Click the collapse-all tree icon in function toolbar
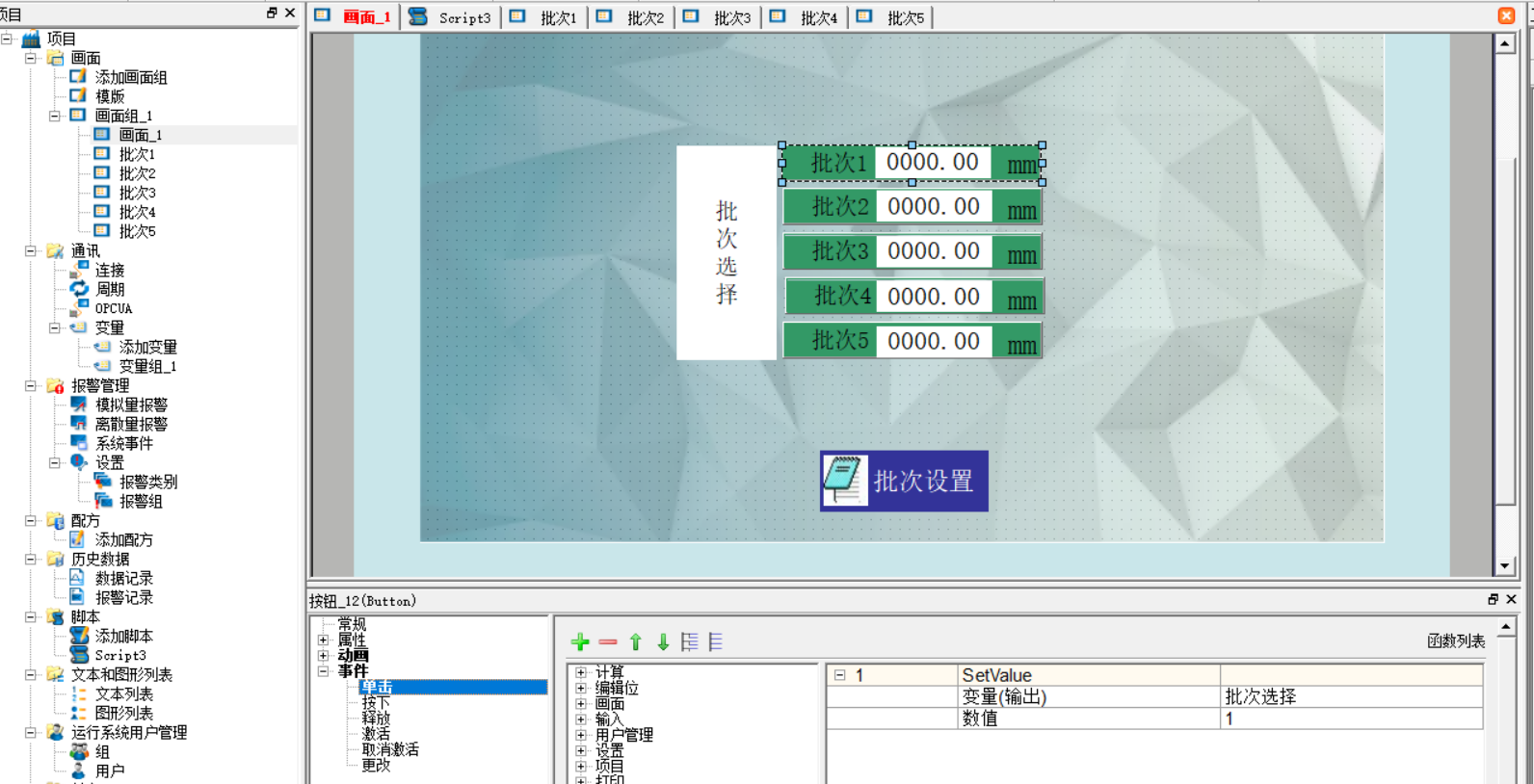The image size is (1534, 784). (x=715, y=642)
